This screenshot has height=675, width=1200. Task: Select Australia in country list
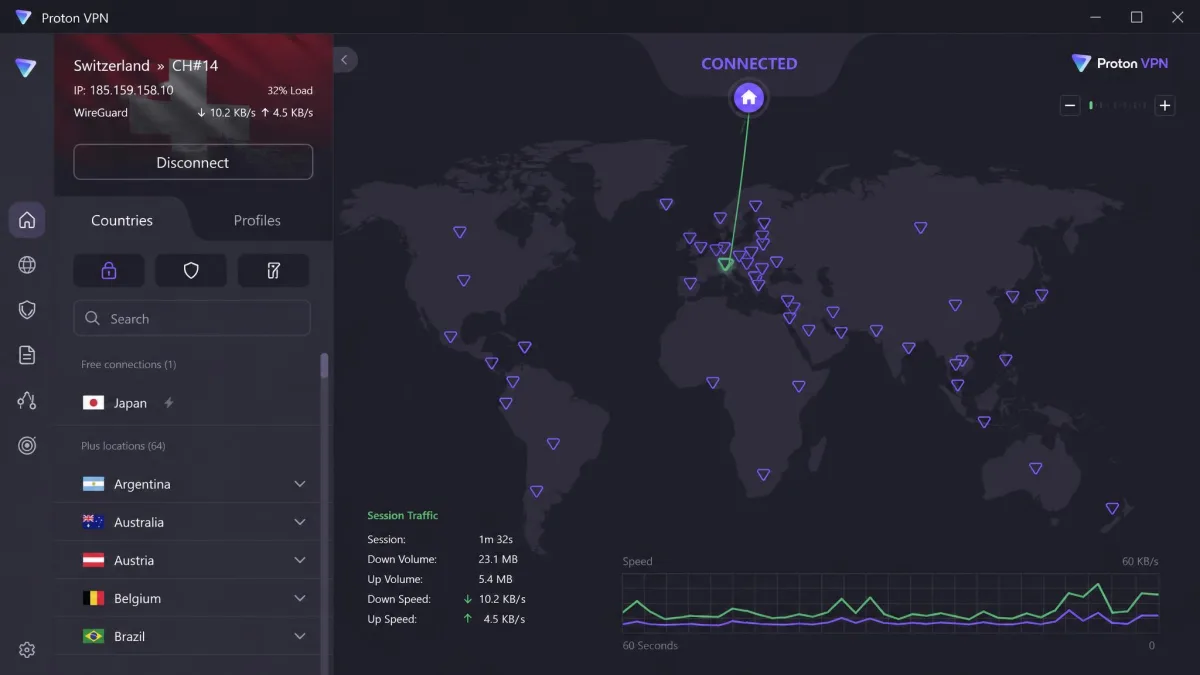pyautogui.click(x=188, y=522)
